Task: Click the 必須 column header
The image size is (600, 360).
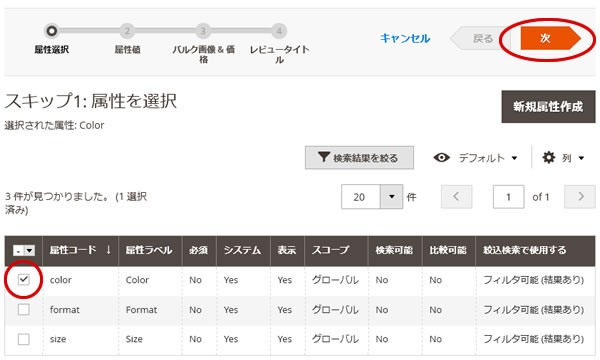Action: 199,250
